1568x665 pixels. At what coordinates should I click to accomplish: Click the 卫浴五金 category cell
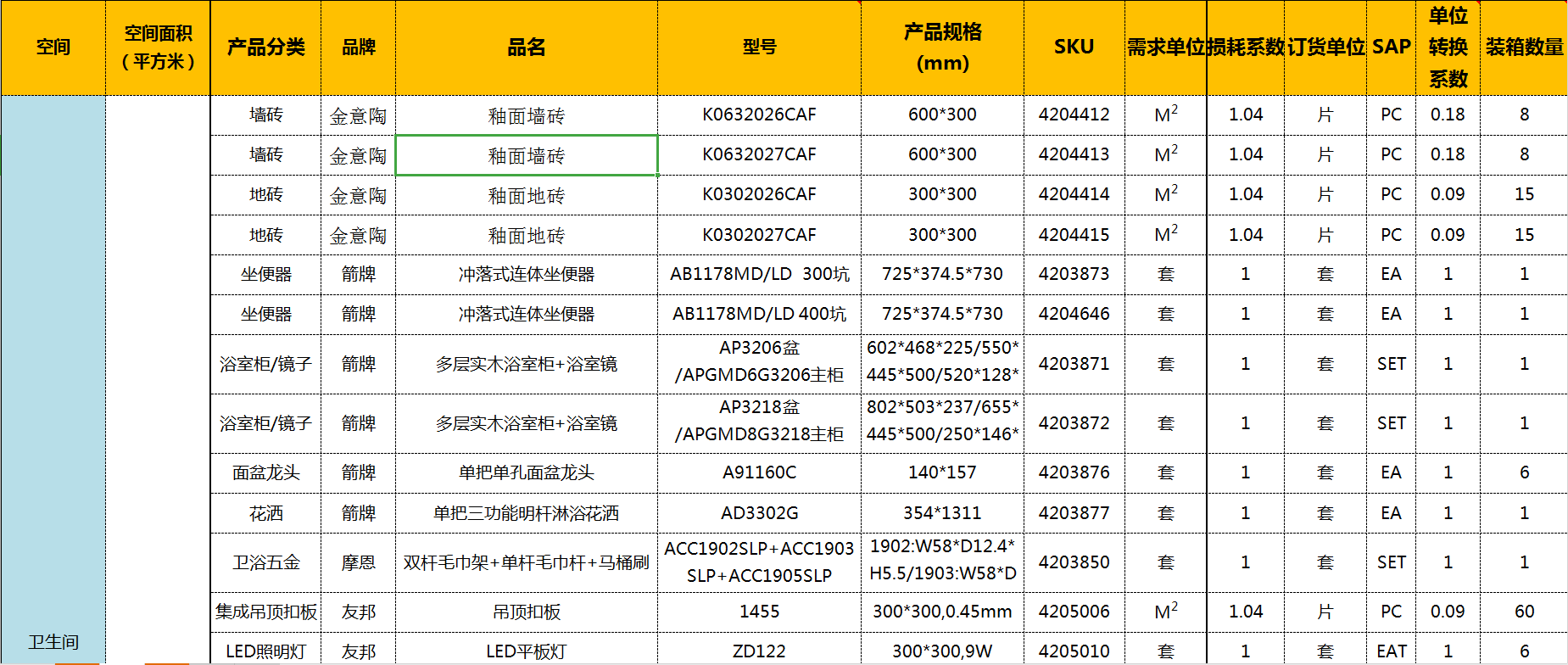pyautogui.click(x=265, y=562)
